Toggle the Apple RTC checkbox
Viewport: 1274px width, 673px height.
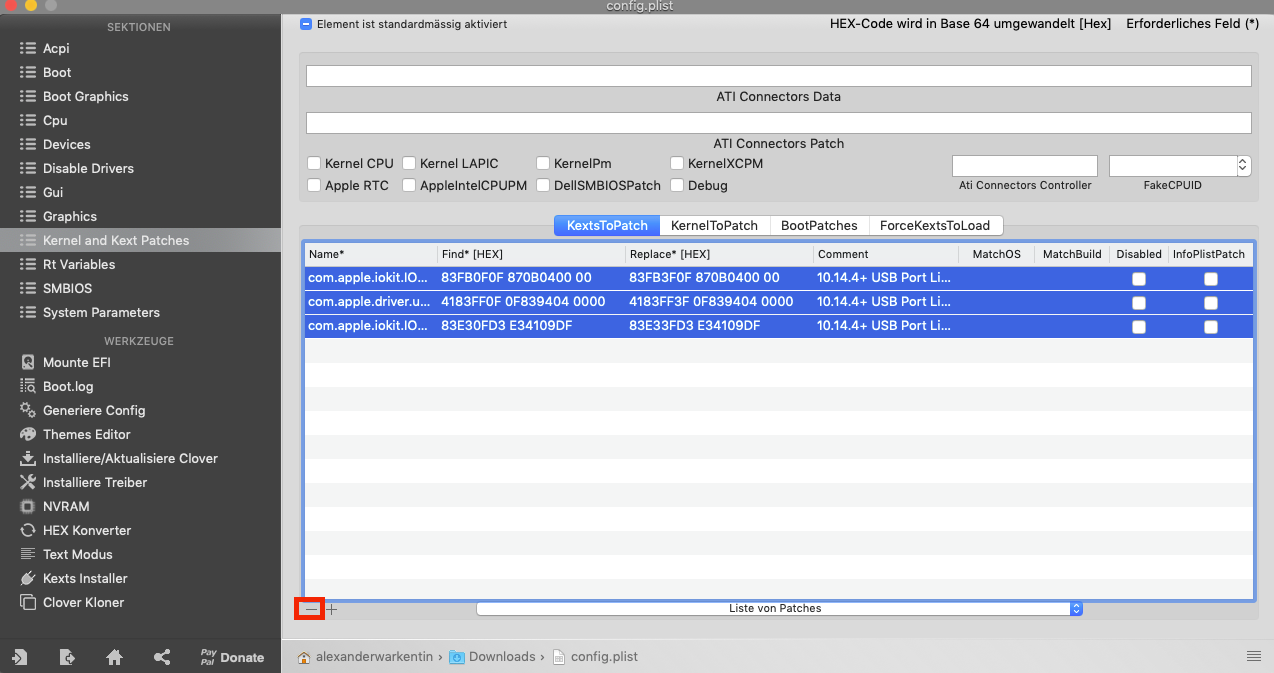(314, 185)
